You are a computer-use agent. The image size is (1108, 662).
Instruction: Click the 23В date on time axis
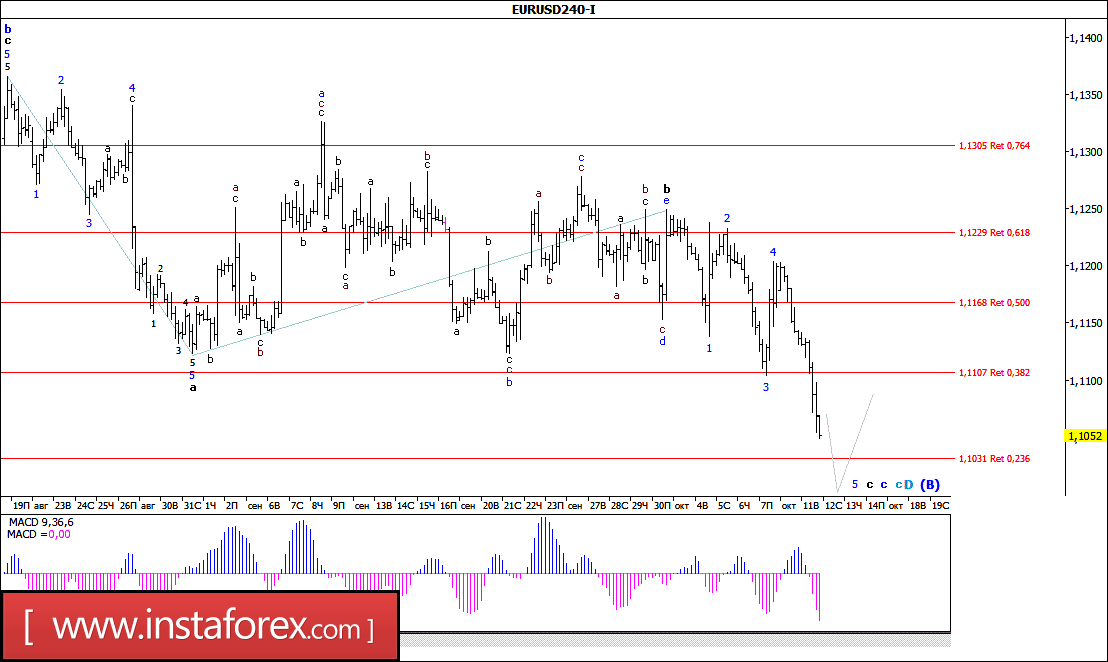[63, 505]
